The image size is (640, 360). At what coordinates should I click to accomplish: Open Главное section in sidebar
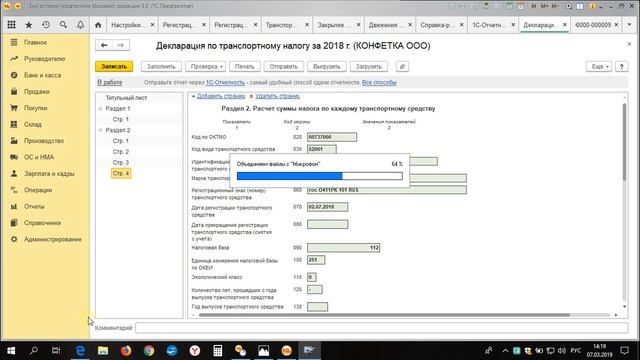click(x=35, y=42)
